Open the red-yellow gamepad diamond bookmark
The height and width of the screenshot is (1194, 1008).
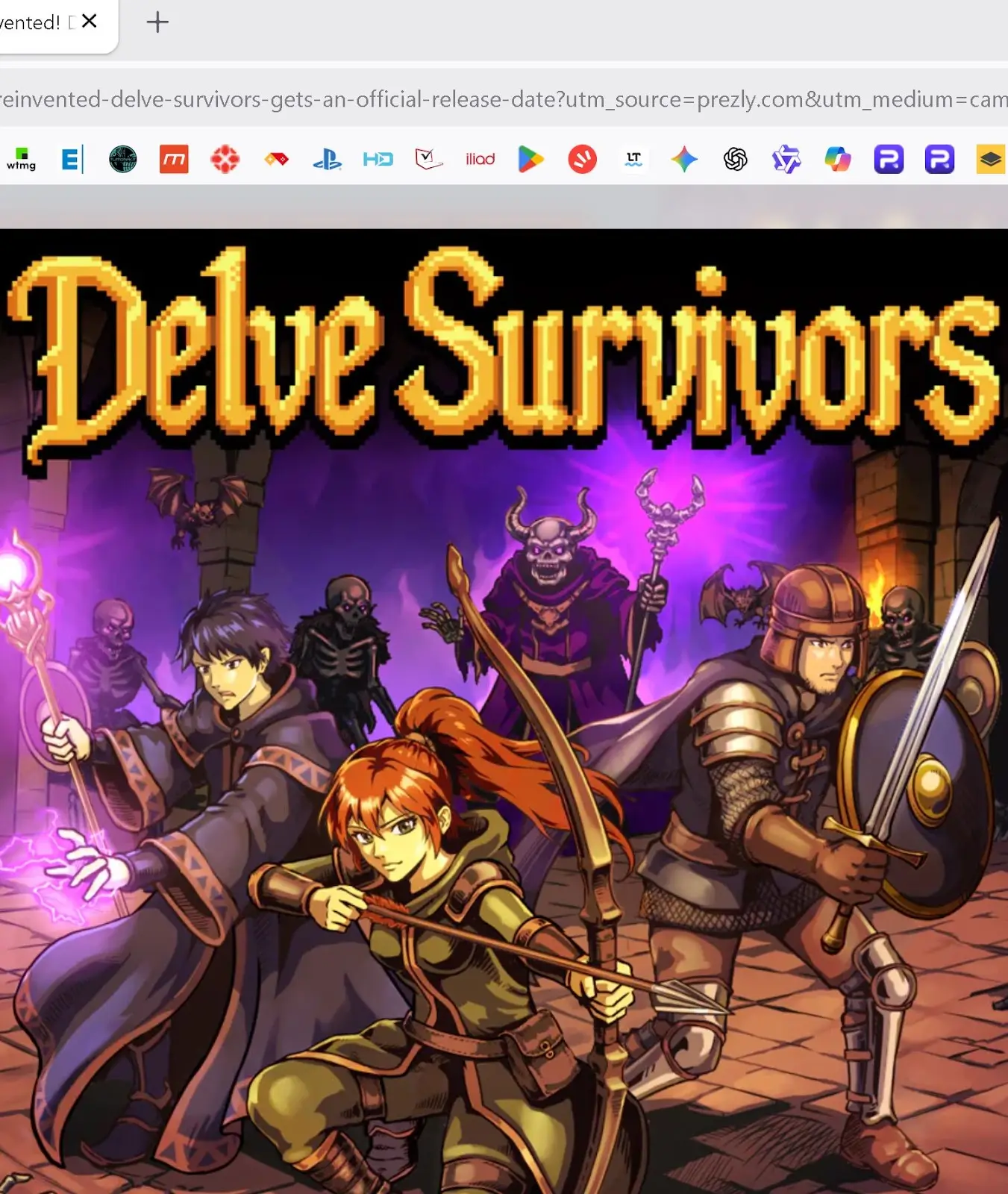[x=276, y=159]
